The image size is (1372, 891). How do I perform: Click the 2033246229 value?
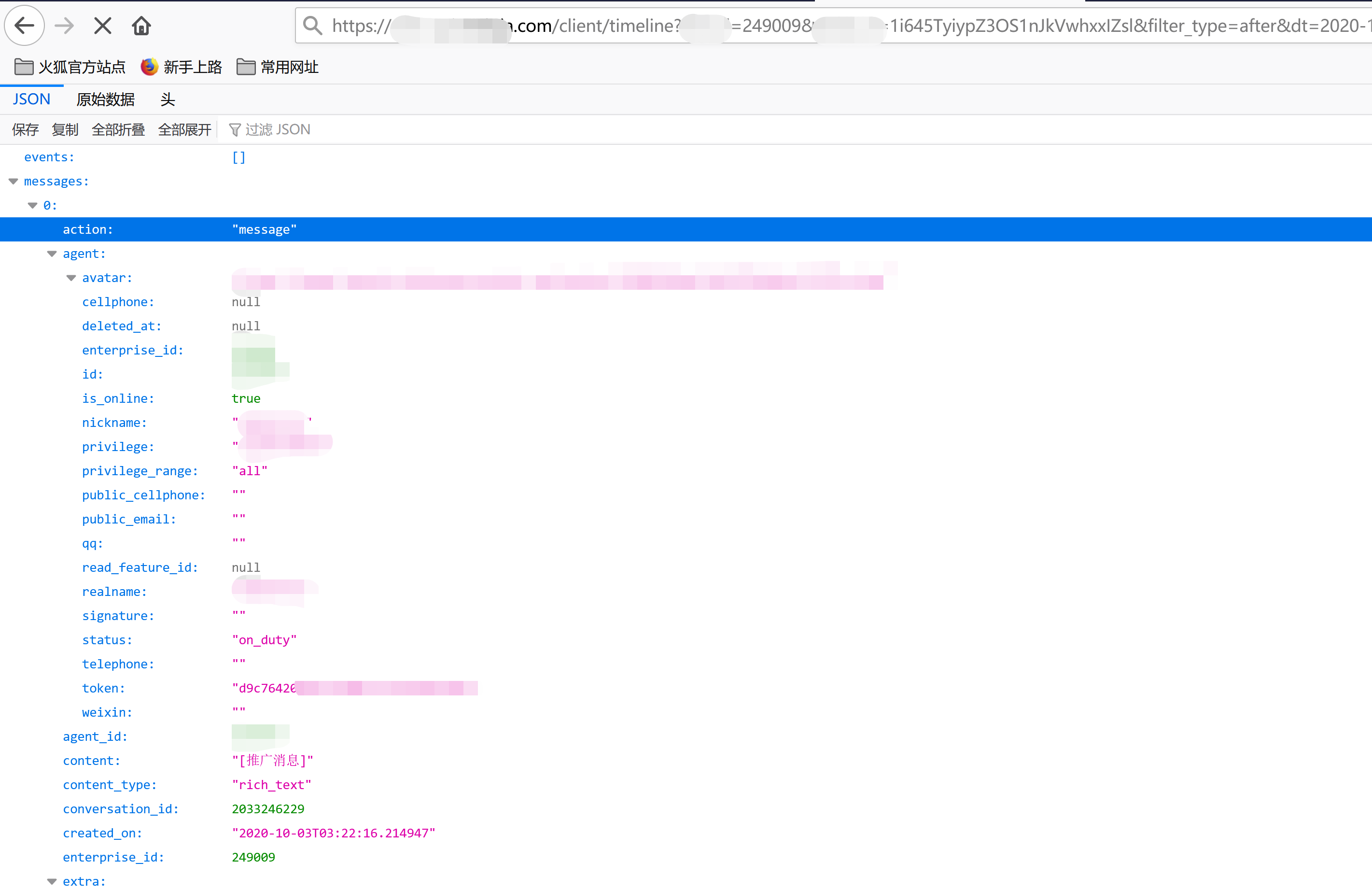click(268, 809)
